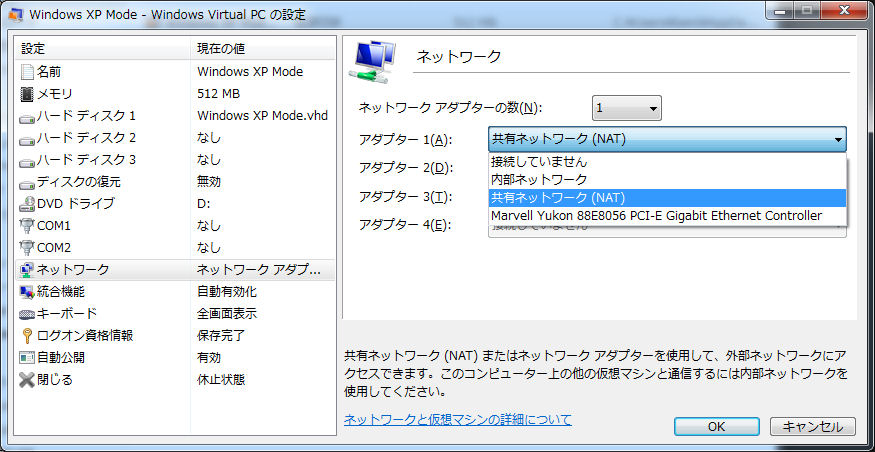This screenshot has height=452, width=875.
Task: Click the 自動有効化 value
Action: pos(227,292)
